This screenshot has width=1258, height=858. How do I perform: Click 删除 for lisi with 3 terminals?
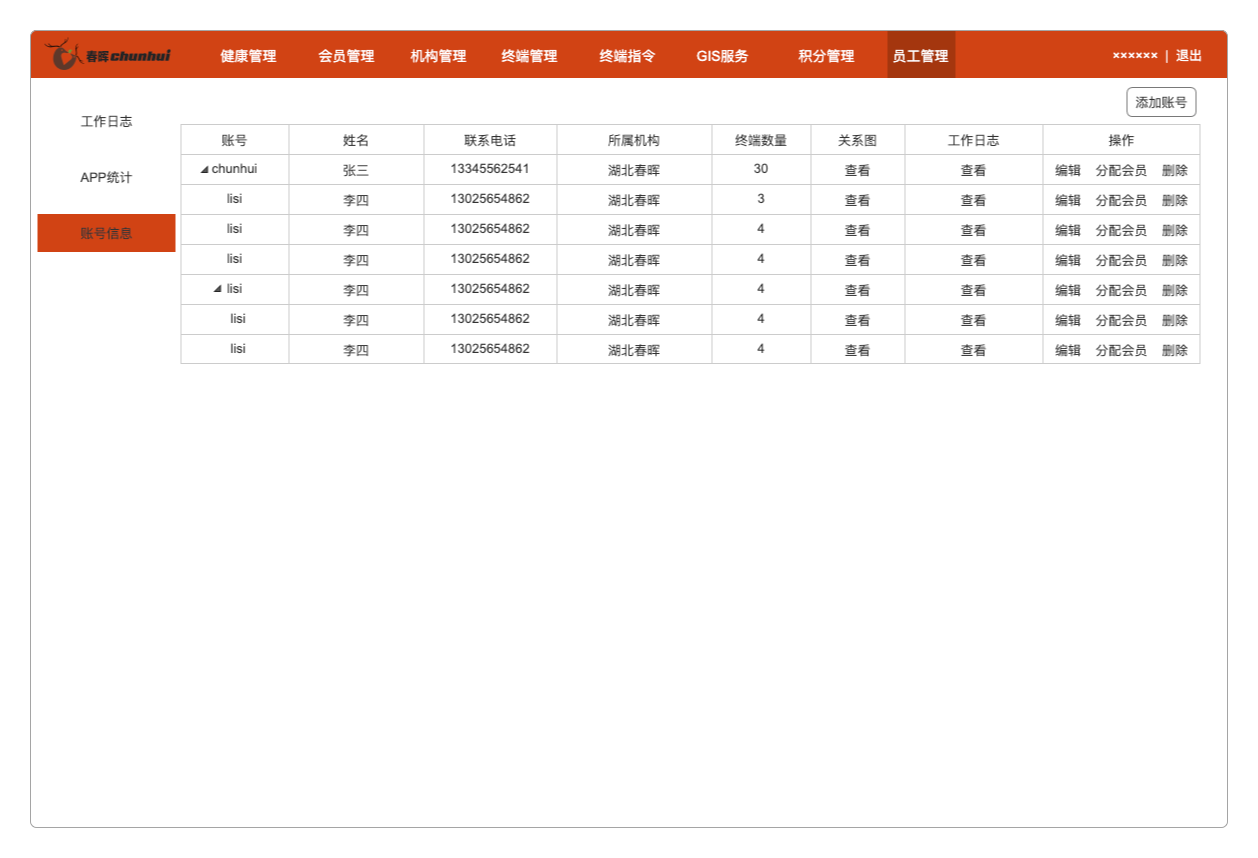tap(1175, 200)
